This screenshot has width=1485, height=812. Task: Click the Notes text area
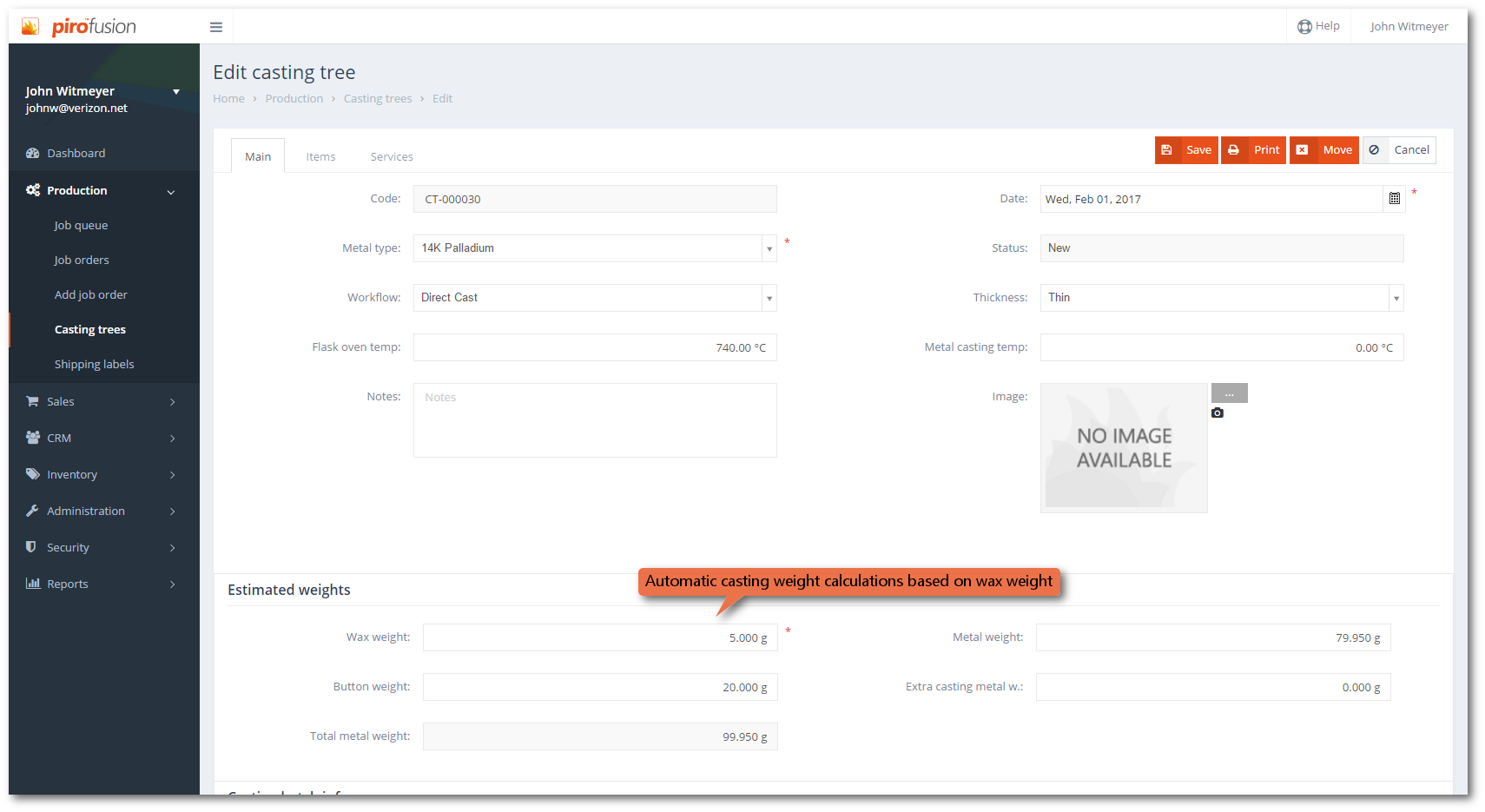pyautogui.click(x=595, y=420)
